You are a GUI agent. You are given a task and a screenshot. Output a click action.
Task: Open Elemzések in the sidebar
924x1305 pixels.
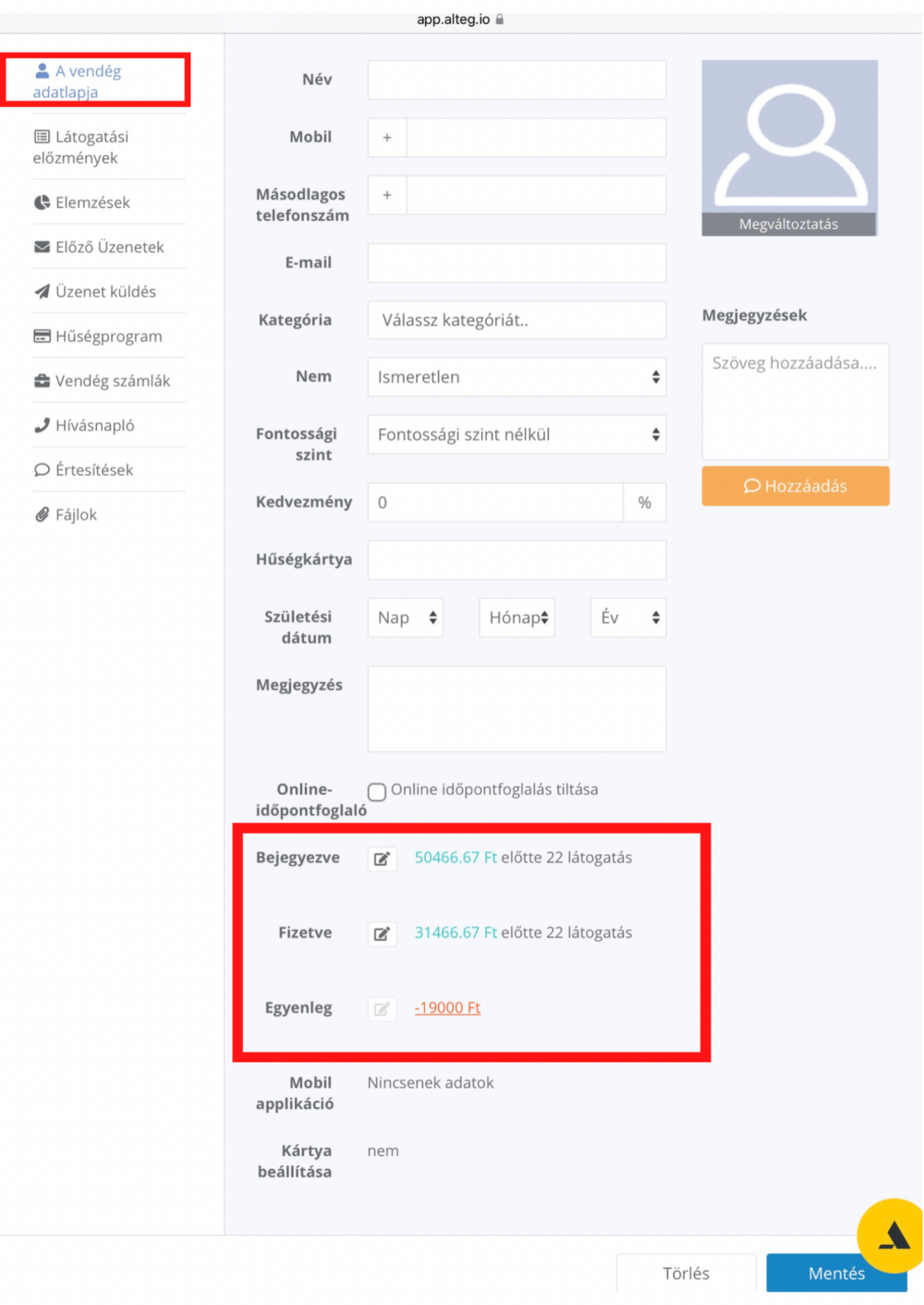92,202
